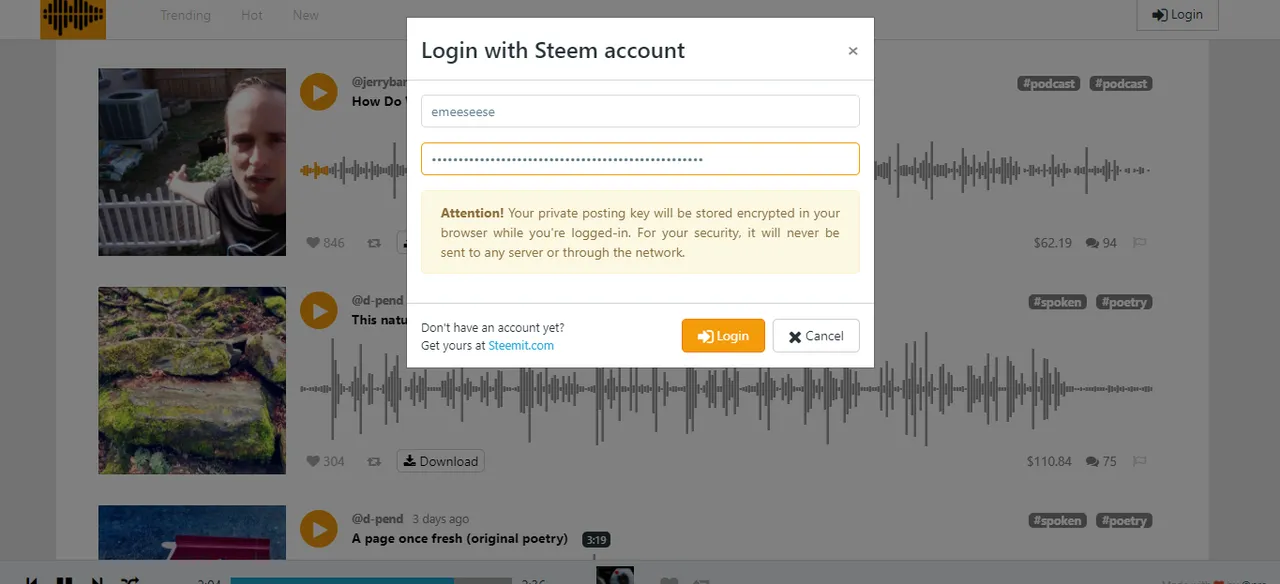The width and height of the screenshot is (1280, 584).
Task: Like the track with 846 hearts
Action: 313,243
